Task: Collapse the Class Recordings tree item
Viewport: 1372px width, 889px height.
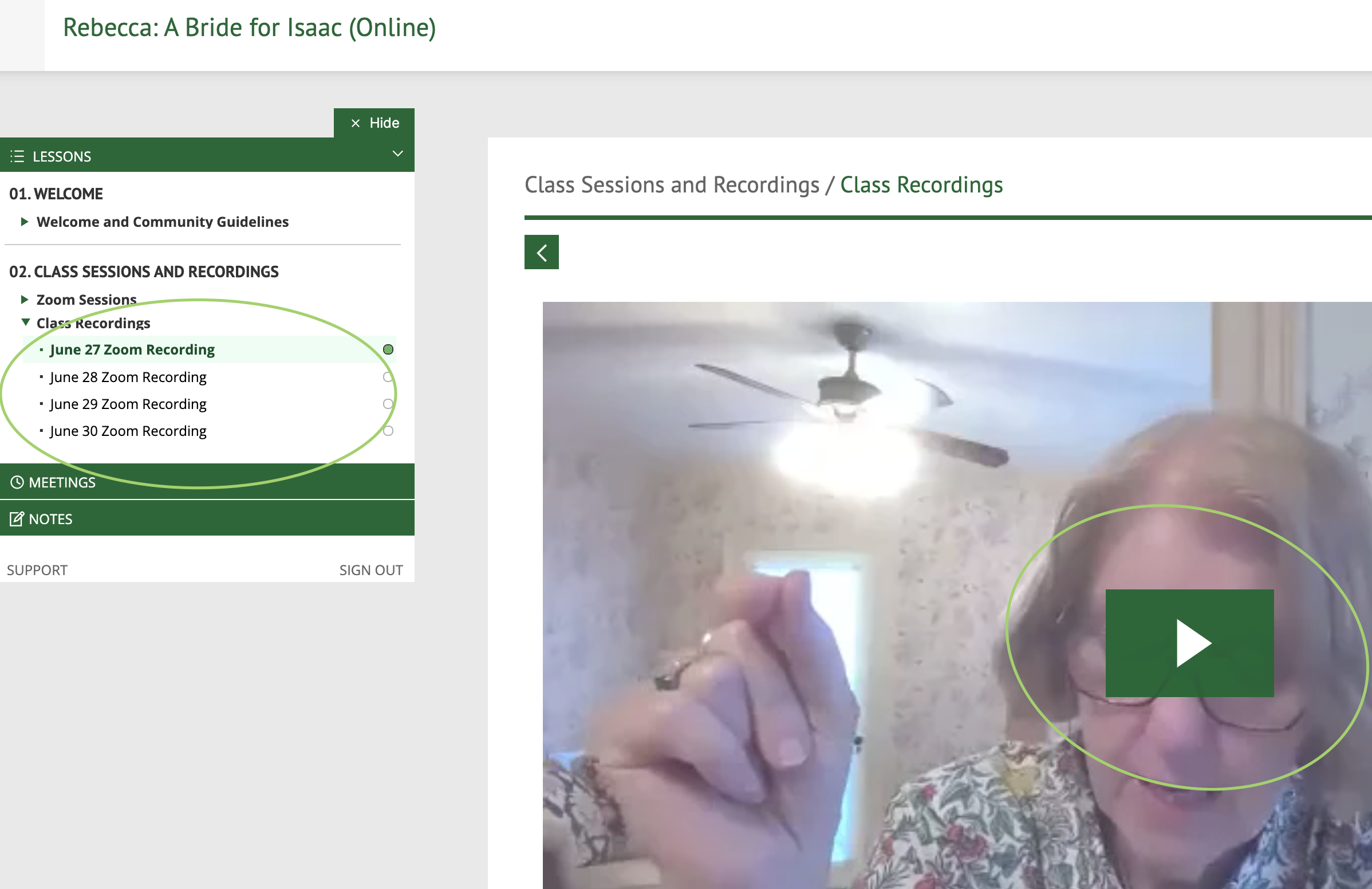Action: (x=25, y=322)
